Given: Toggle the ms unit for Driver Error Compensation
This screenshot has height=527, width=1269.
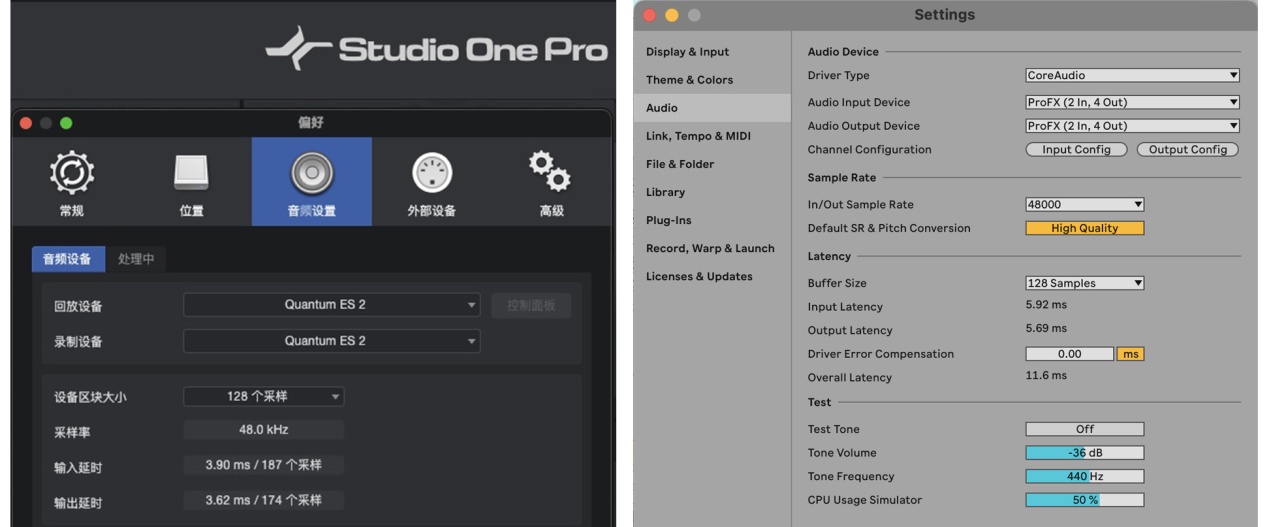Looking at the screenshot, I should tap(1130, 354).
